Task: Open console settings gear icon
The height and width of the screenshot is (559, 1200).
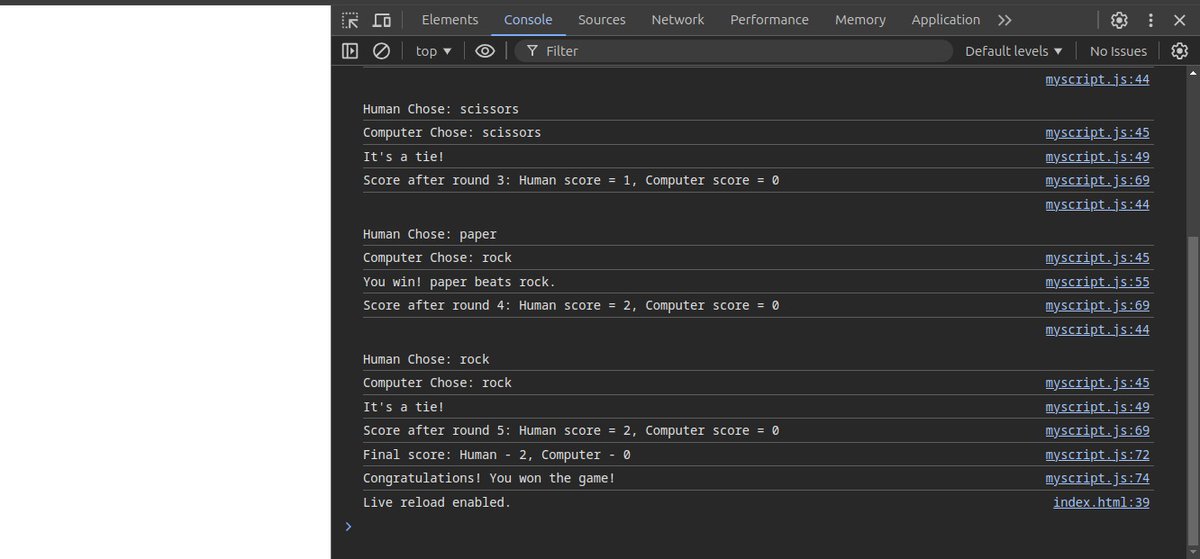Action: tap(1180, 51)
